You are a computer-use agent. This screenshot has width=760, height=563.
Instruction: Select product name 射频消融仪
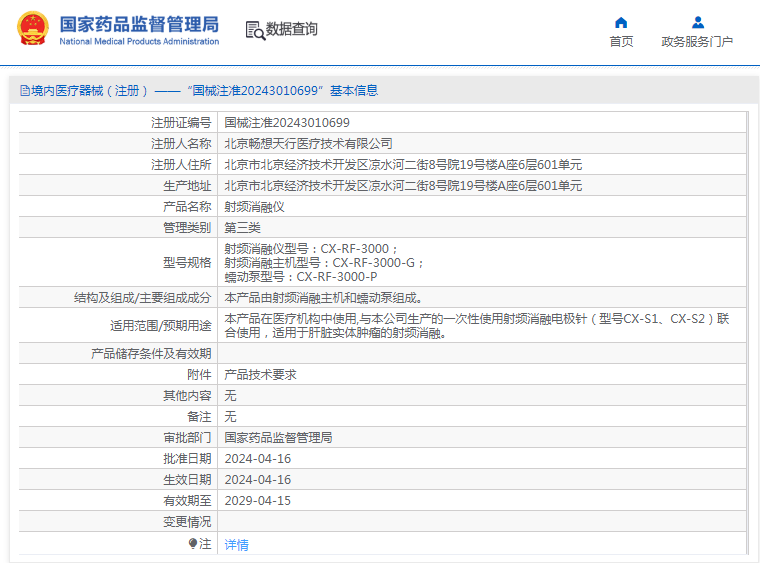tap(254, 207)
